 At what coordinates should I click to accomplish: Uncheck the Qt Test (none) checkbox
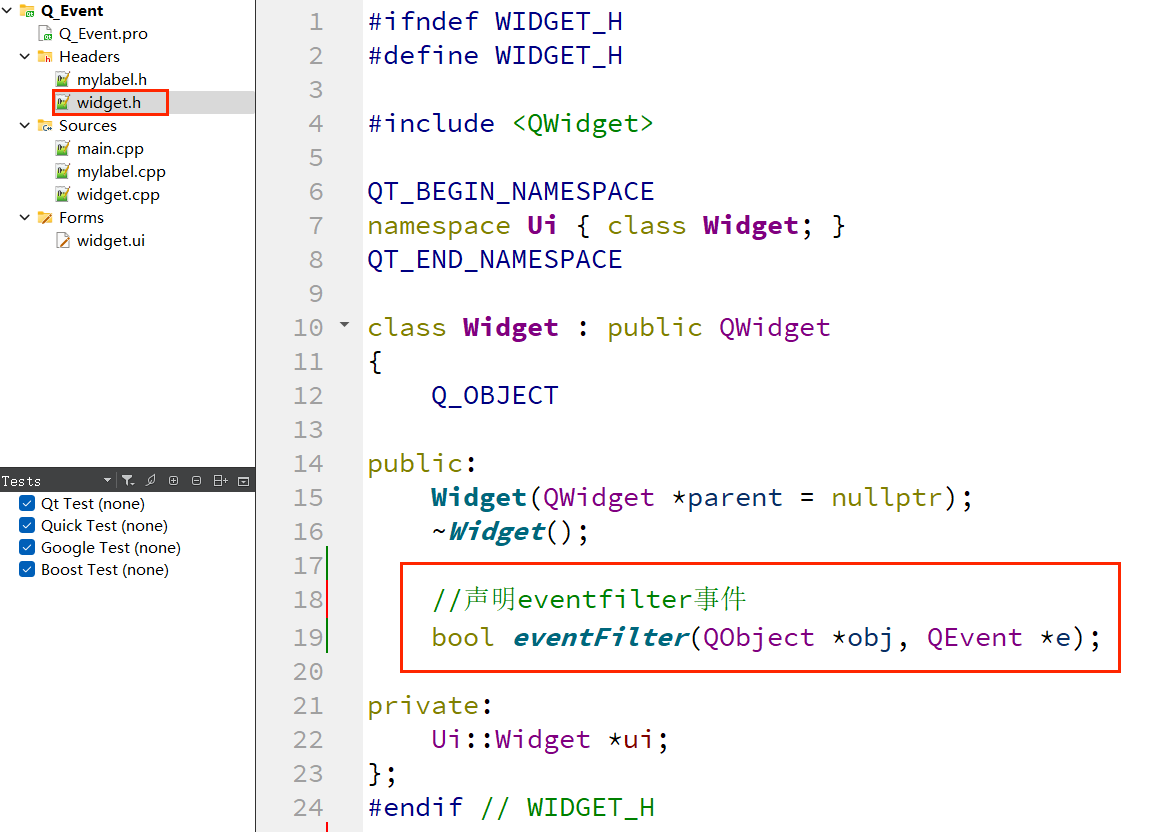[27, 504]
